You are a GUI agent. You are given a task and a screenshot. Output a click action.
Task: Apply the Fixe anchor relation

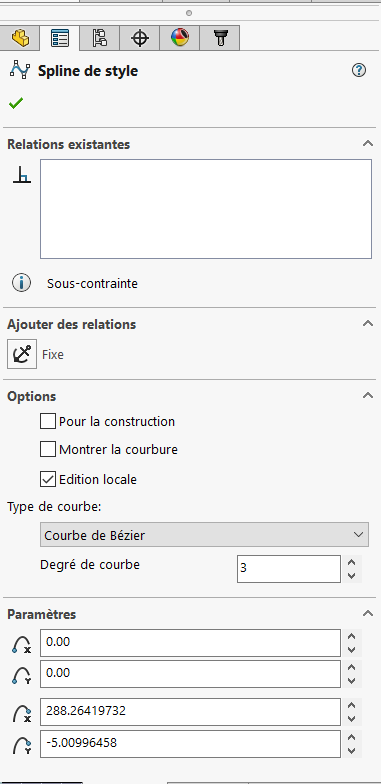coord(22,354)
